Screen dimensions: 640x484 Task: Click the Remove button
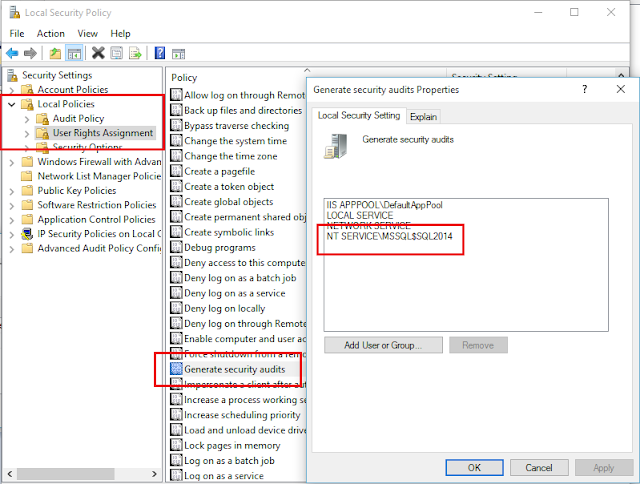pyautogui.click(x=478, y=345)
